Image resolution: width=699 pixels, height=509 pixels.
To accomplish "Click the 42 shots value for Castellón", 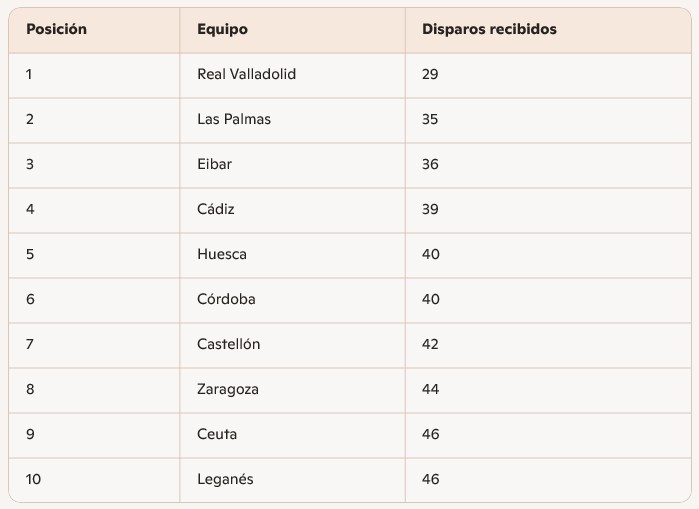I will pyautogui.click(x=430, y=345).
